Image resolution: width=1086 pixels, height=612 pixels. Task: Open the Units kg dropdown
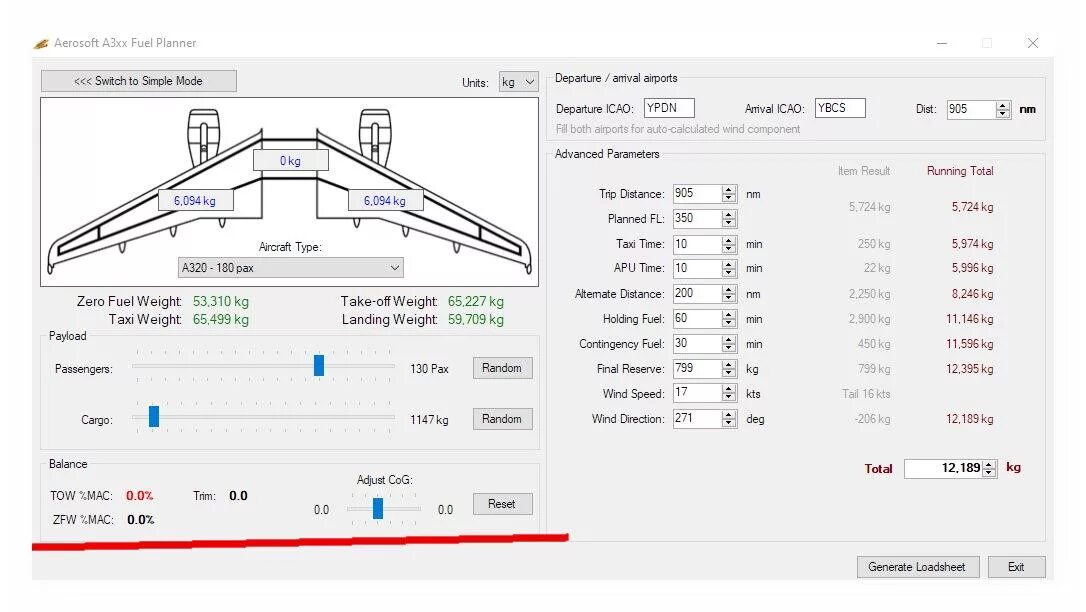(x=518, y=82)
